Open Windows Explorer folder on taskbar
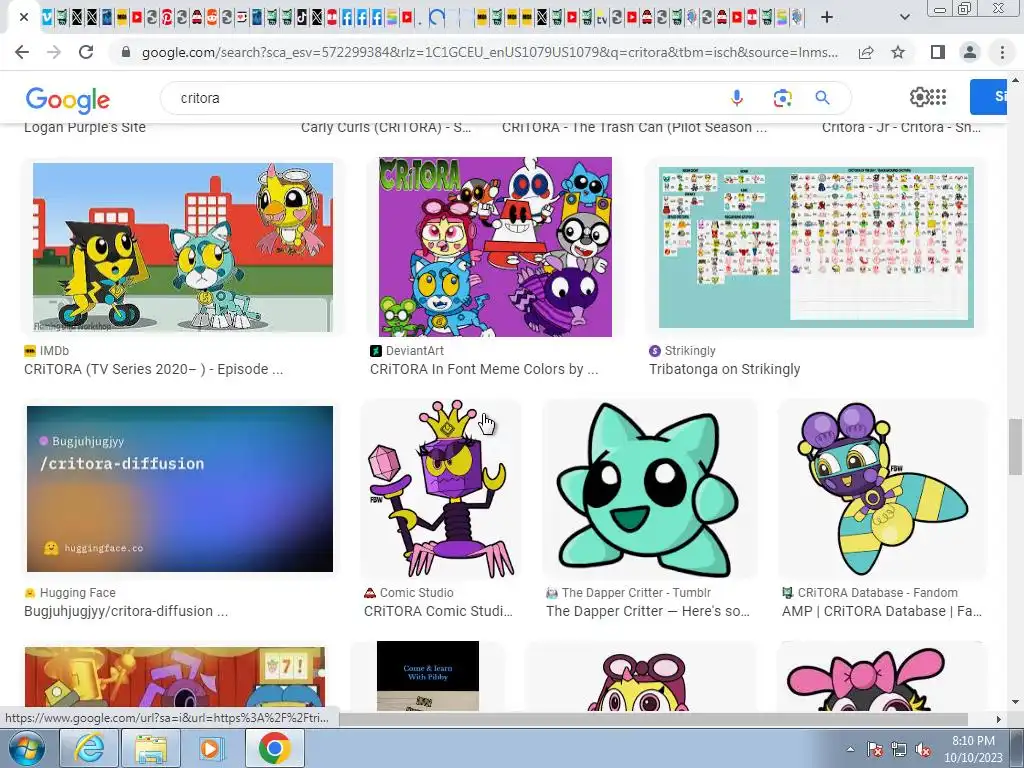The height and width of the screenshot is (768, 1024). point(150,748)
